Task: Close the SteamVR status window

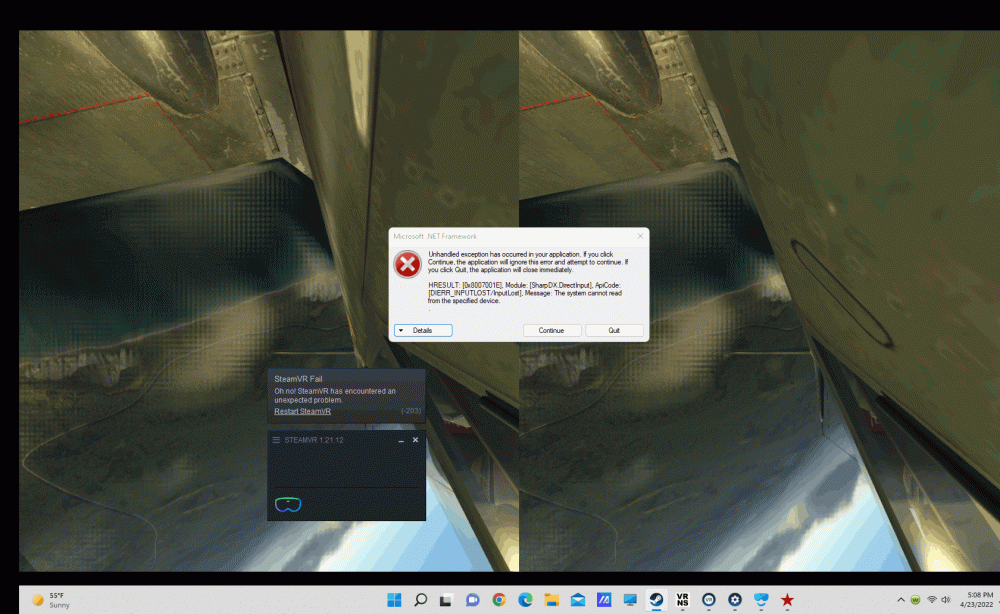Action: pyautogui.click(x=416, y=439)
